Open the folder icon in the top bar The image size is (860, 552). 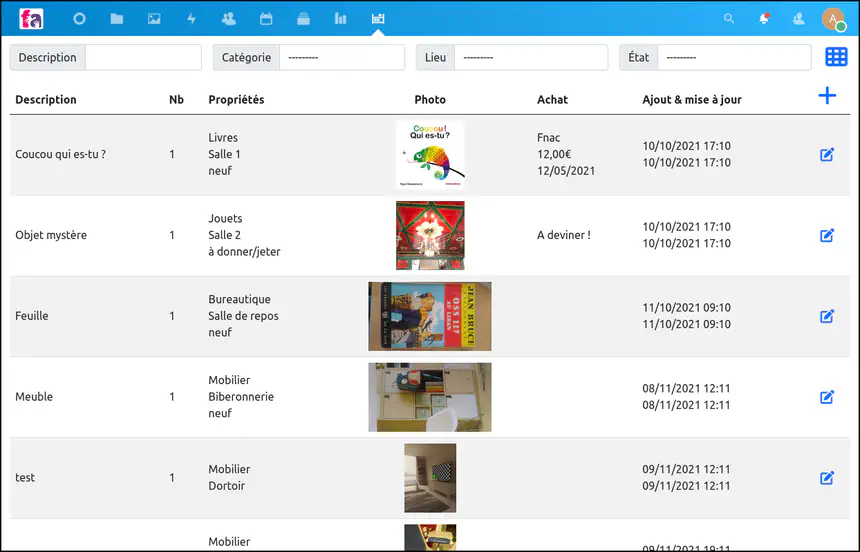click(x=117, y=19)
